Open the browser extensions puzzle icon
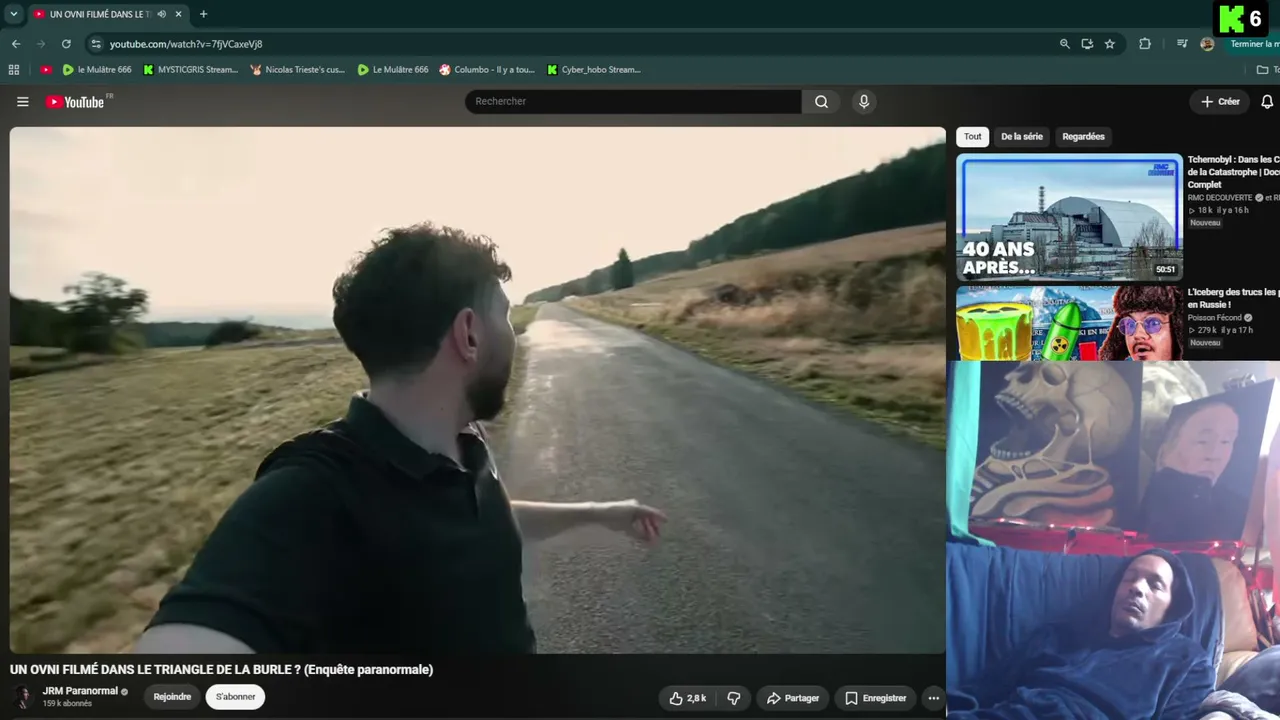1280x720 pixels. pos(1145,44)
